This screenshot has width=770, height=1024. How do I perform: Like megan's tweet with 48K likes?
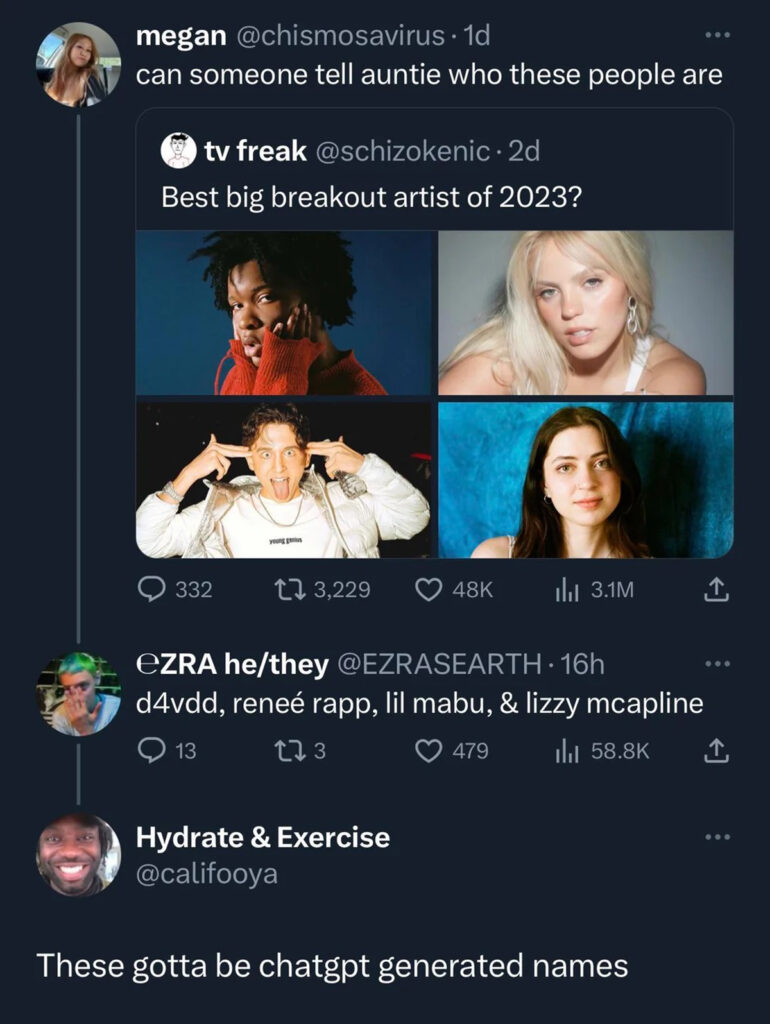pyautogui.click(x=429, y=590)
